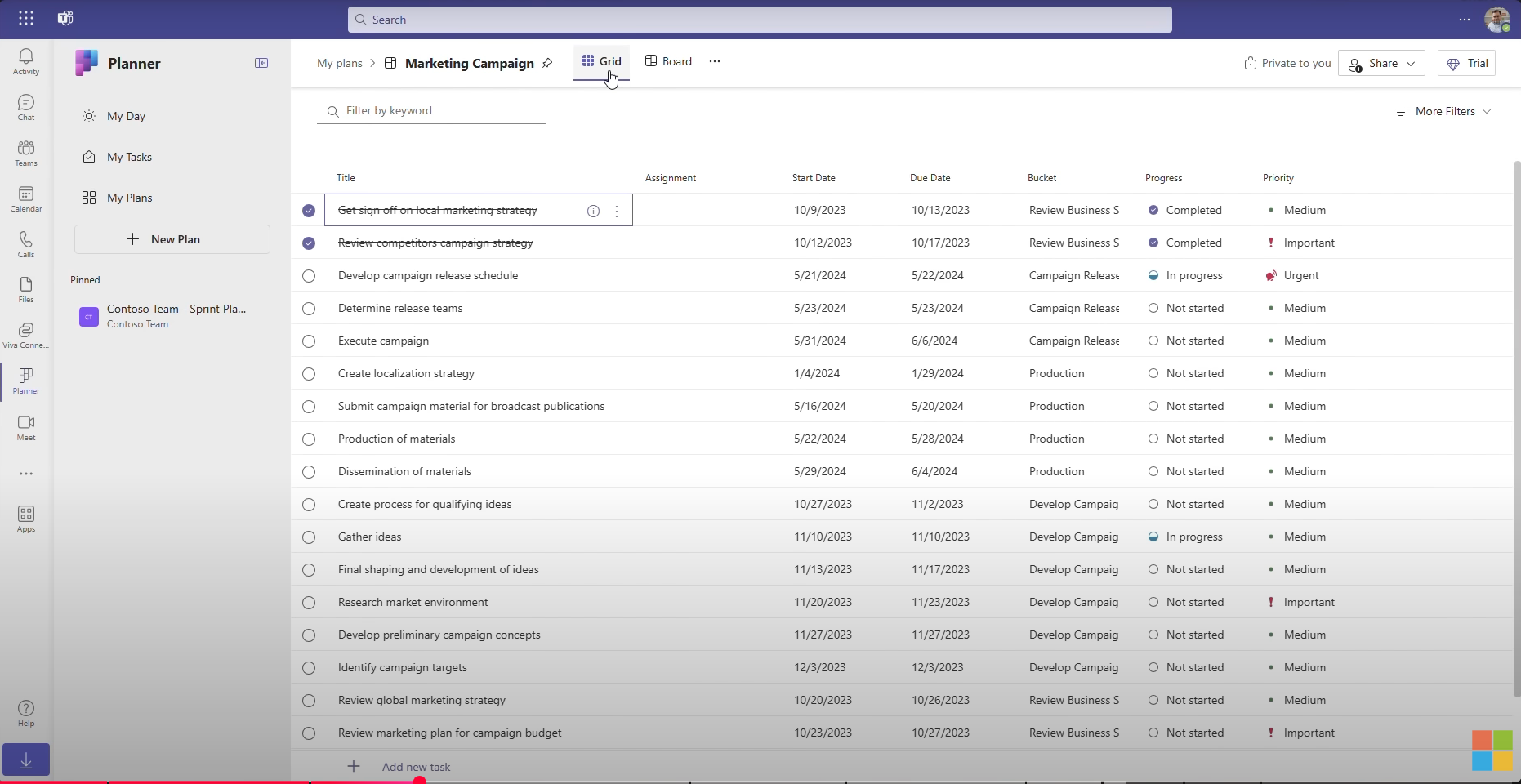Switch to the Board view tab
The image size is (1521, 784).
(x=668, y=62)
